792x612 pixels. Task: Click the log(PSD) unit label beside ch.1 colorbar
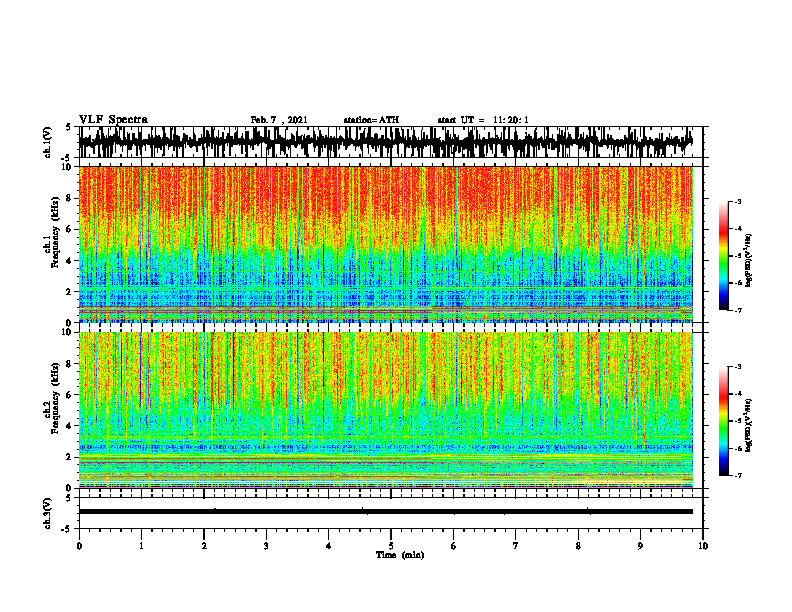click(749, 261)
